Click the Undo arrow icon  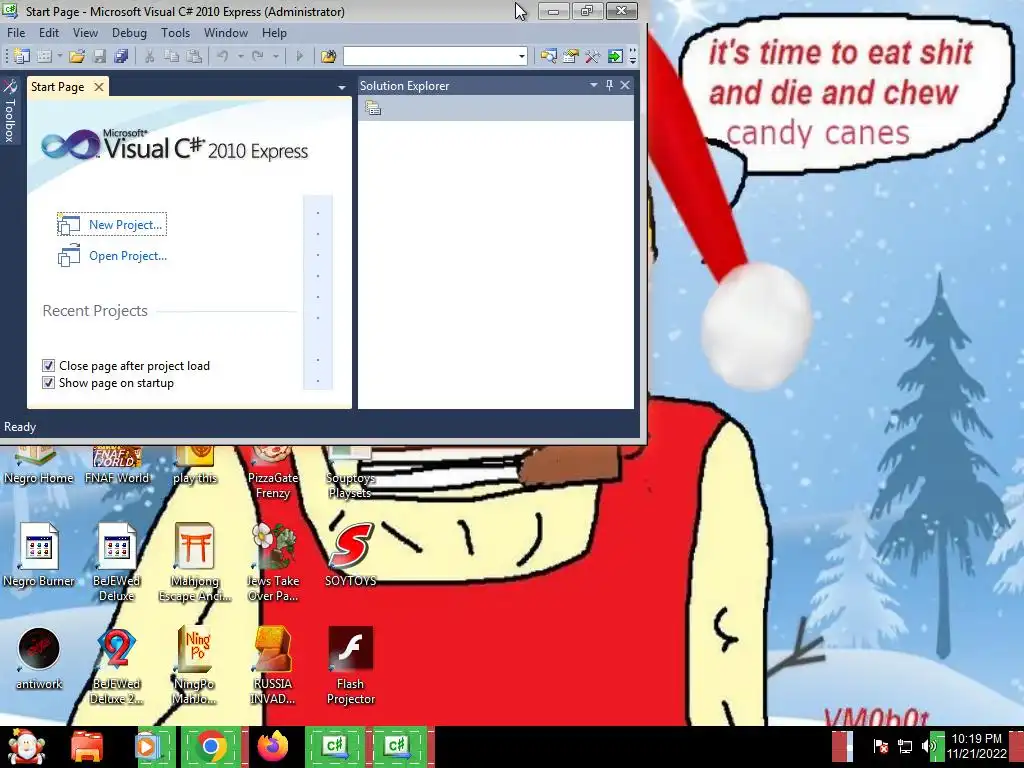[x=223, y=57]
